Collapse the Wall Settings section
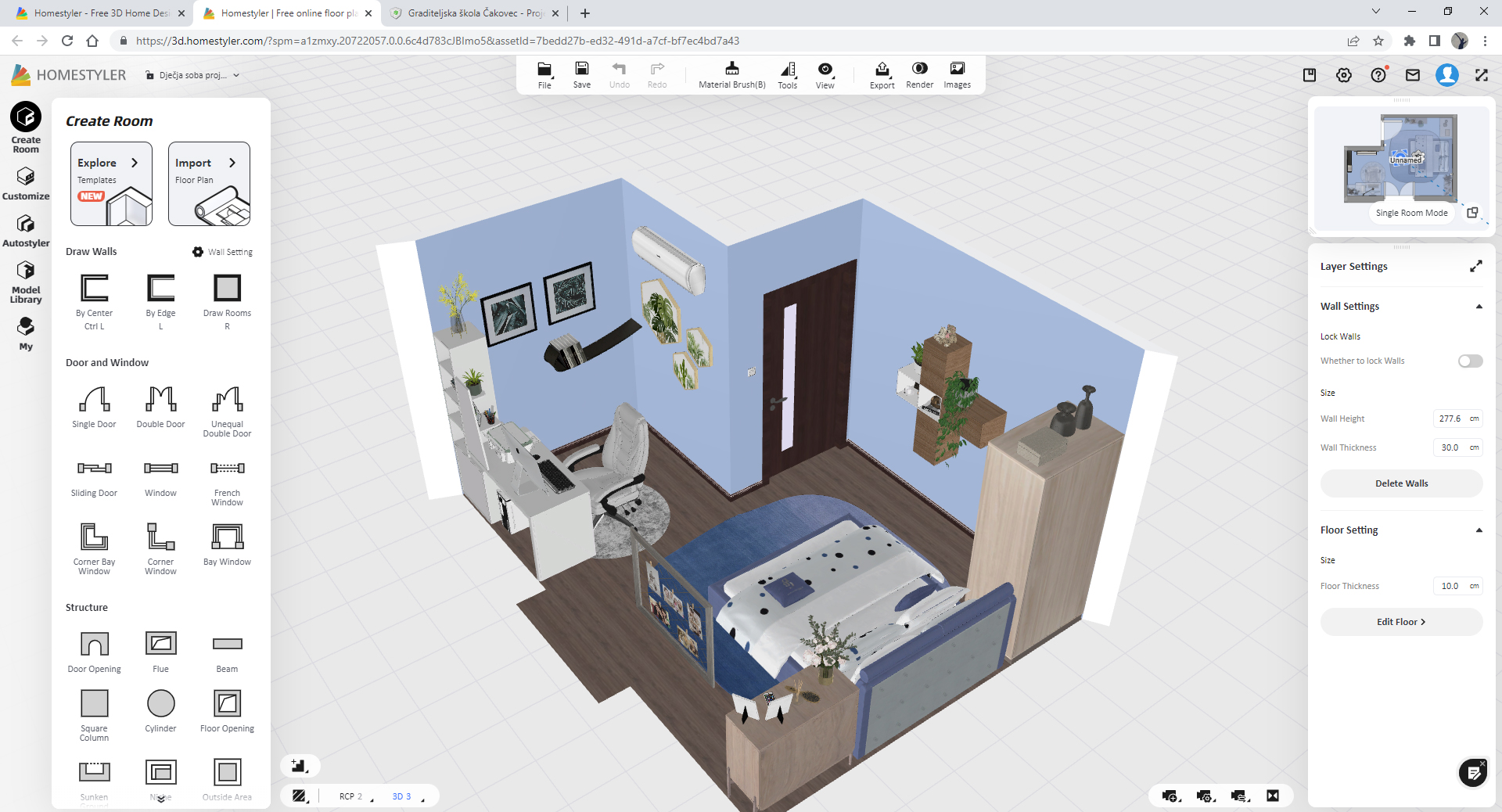This screenshot has width=1502, height=812. (x=1479, y=307)
